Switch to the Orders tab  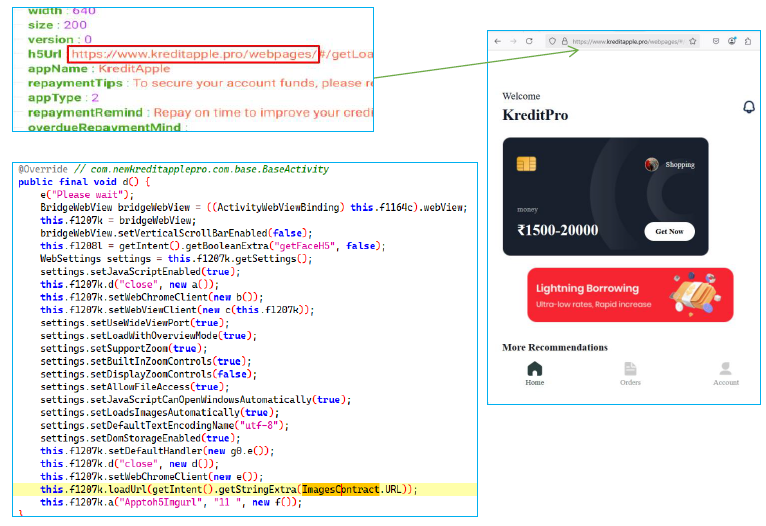point(630,374)
